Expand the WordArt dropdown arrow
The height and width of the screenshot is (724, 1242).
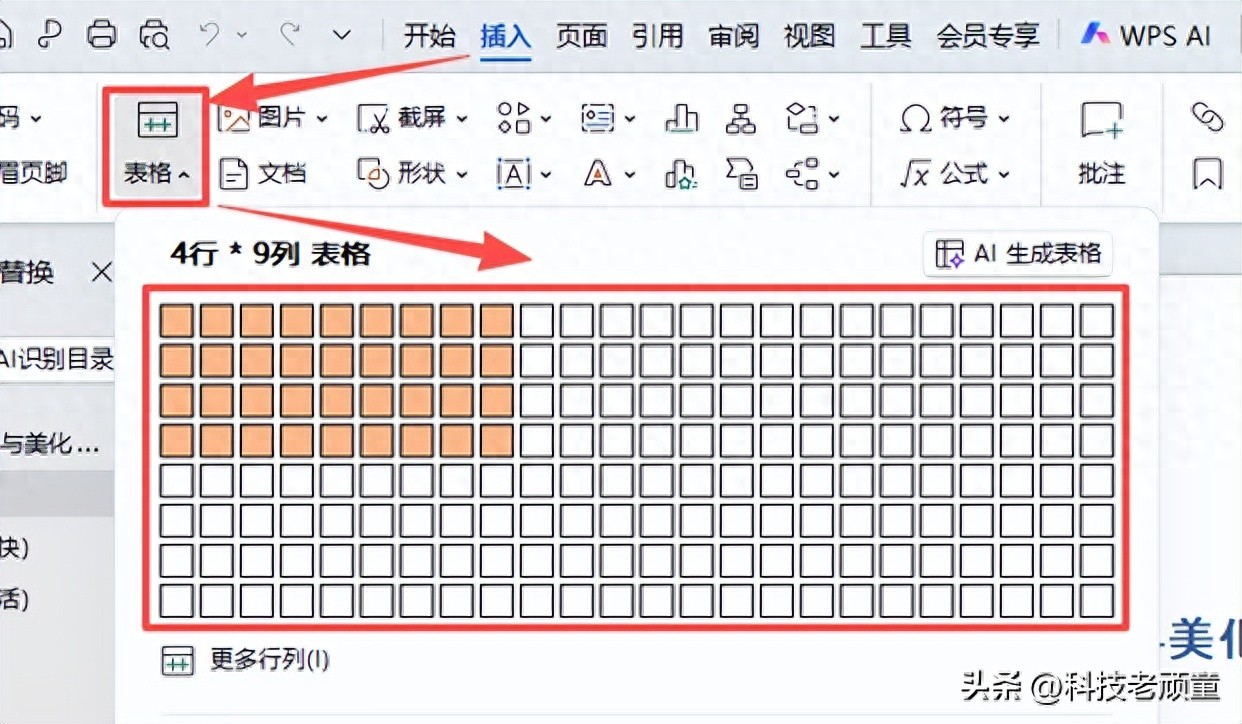[x=629, y=176]
